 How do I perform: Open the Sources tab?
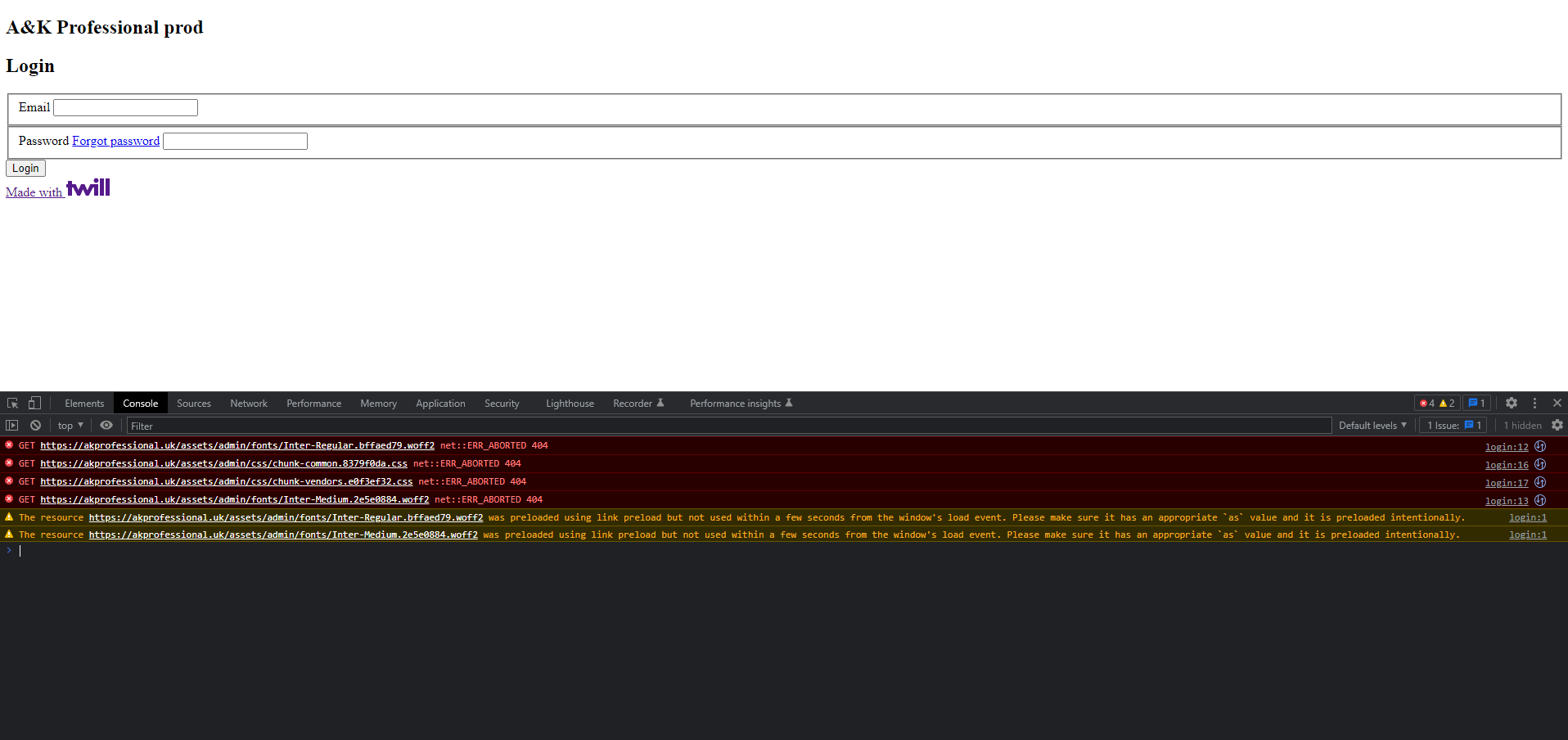pos(194,404)
